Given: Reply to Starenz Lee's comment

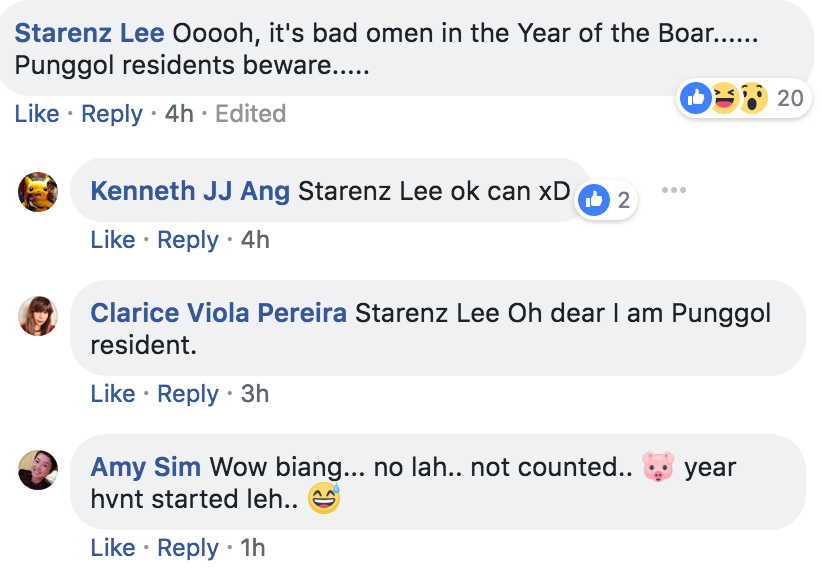Looking at the screenshot, I should point(112,114).
